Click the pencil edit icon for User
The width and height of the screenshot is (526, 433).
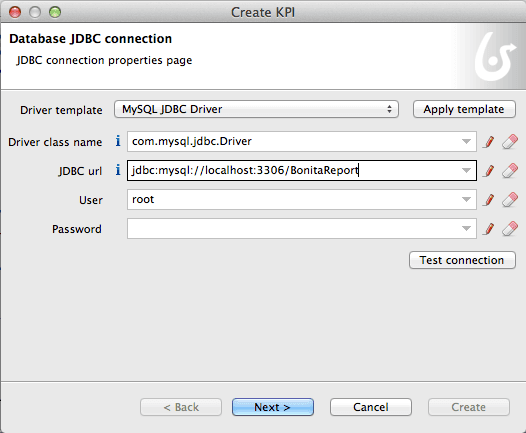pyautogui.click(x=489, y=200)
